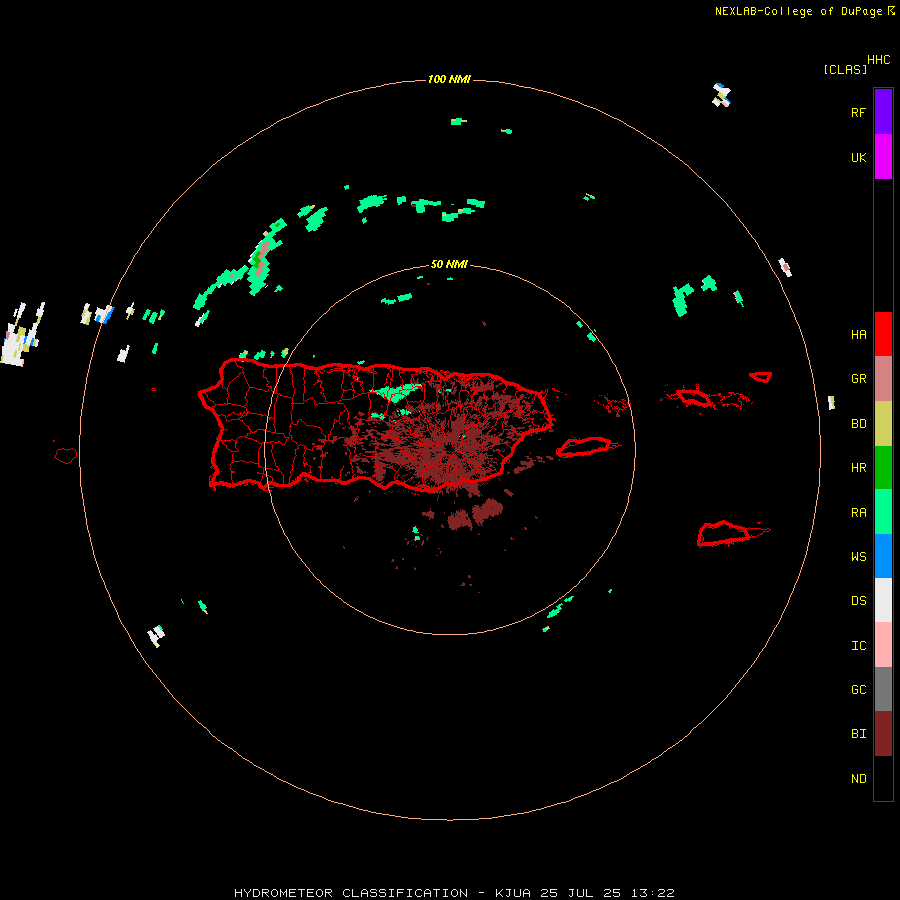Select the DS legend label
Viewport: 900px width, 900px height.
pos(858,601)
